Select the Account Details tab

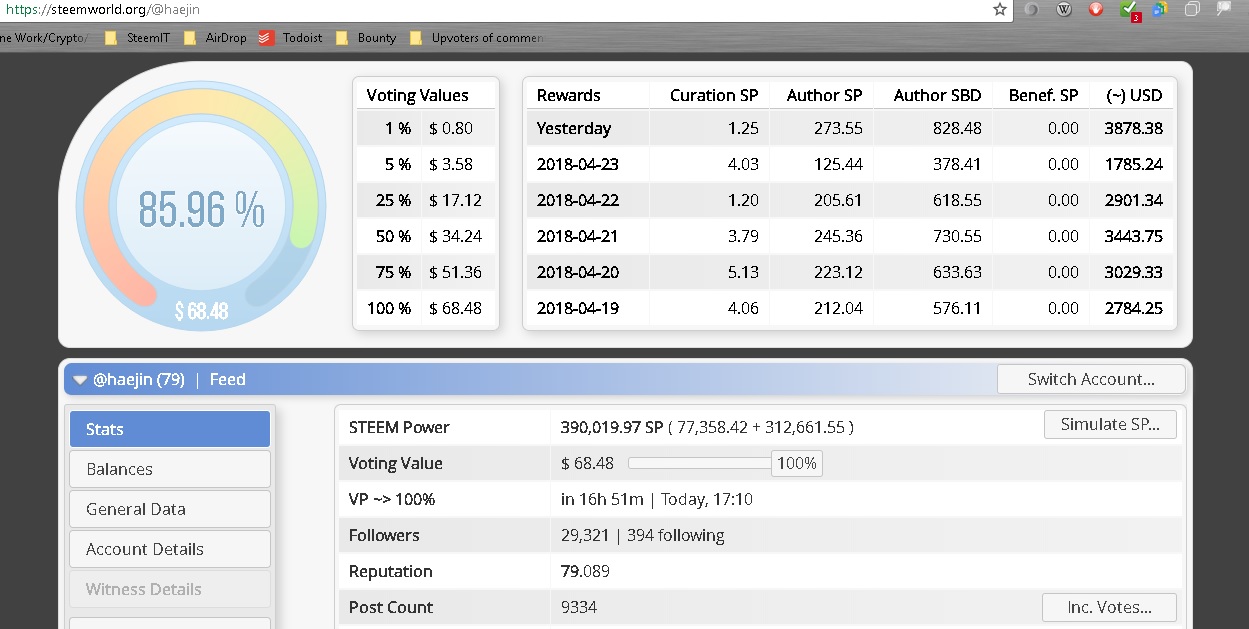170,549
